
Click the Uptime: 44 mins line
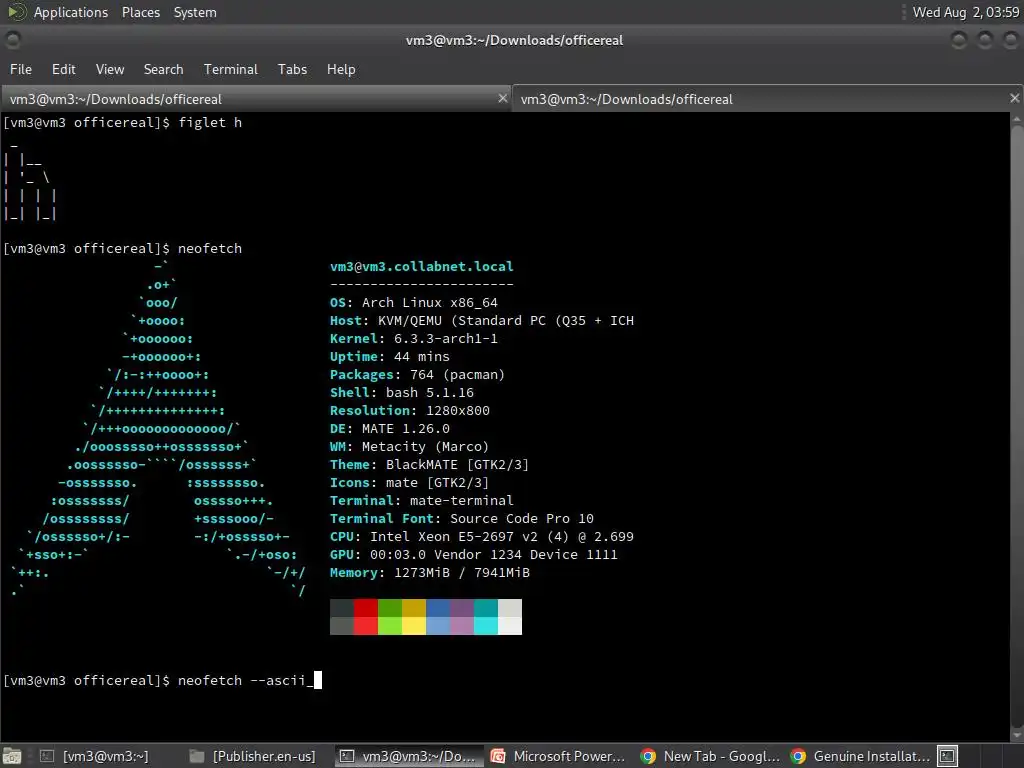tap(389, 357)
